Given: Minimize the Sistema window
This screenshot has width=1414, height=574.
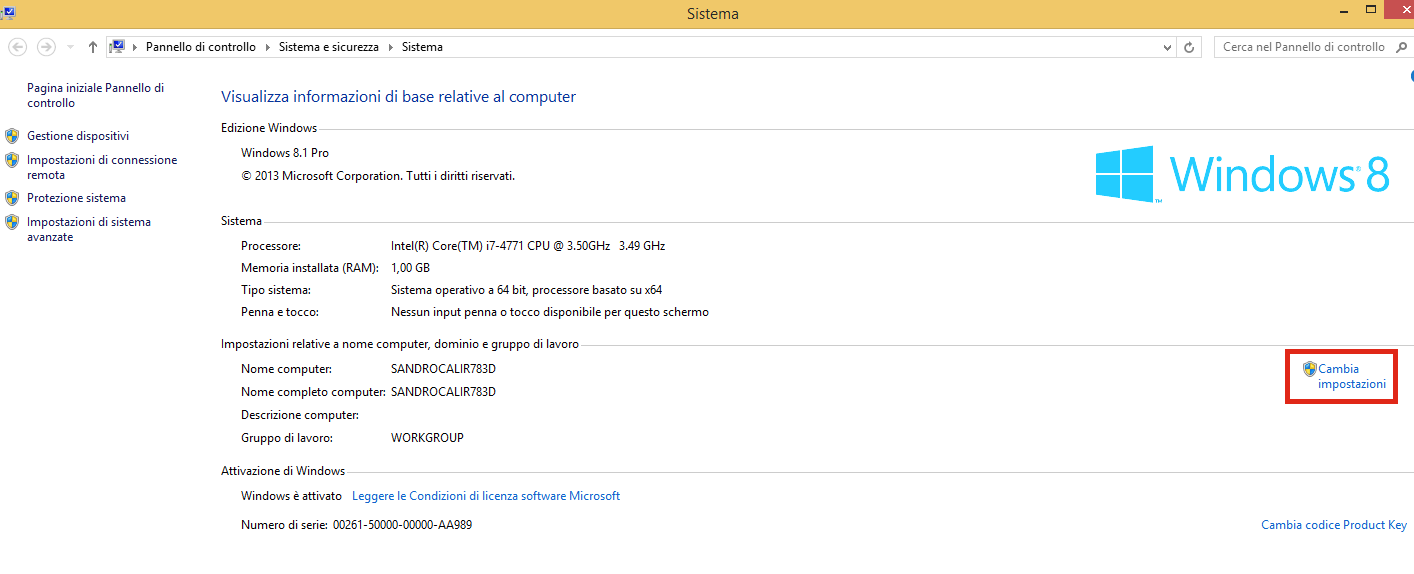Looking at the screenshot, I should 1344,10.
